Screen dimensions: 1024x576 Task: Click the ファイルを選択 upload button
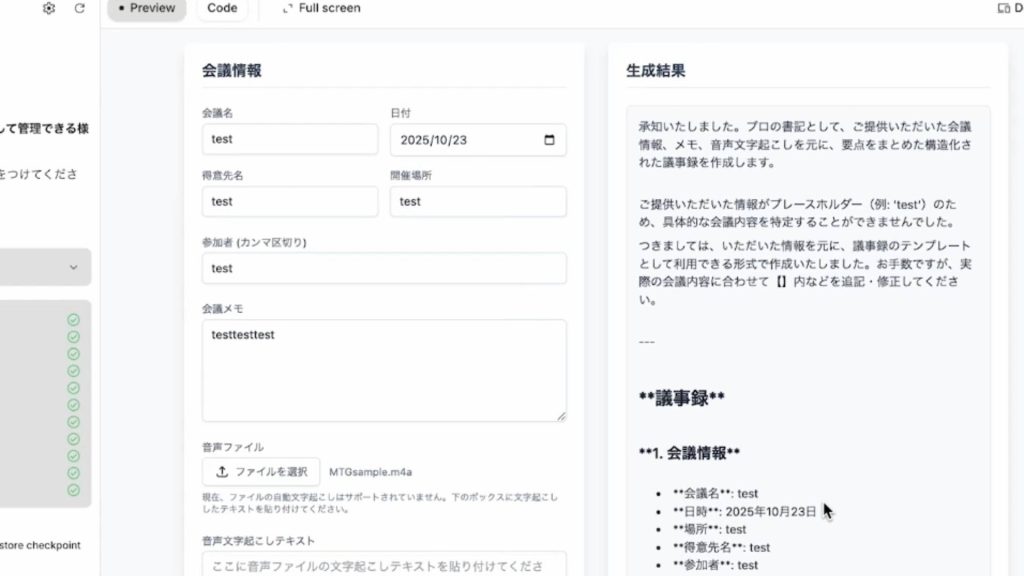(261, 472)
